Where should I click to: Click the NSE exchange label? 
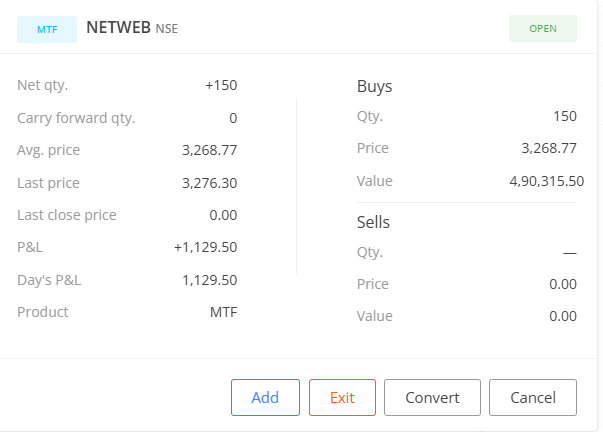167,29
